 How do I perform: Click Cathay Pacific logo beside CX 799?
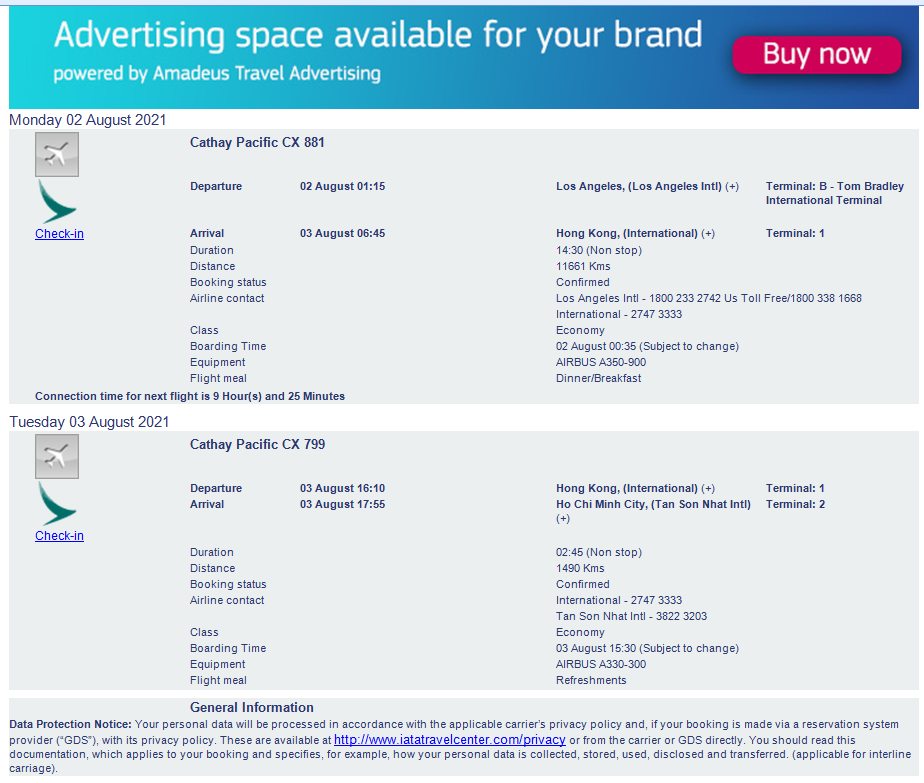57,504
